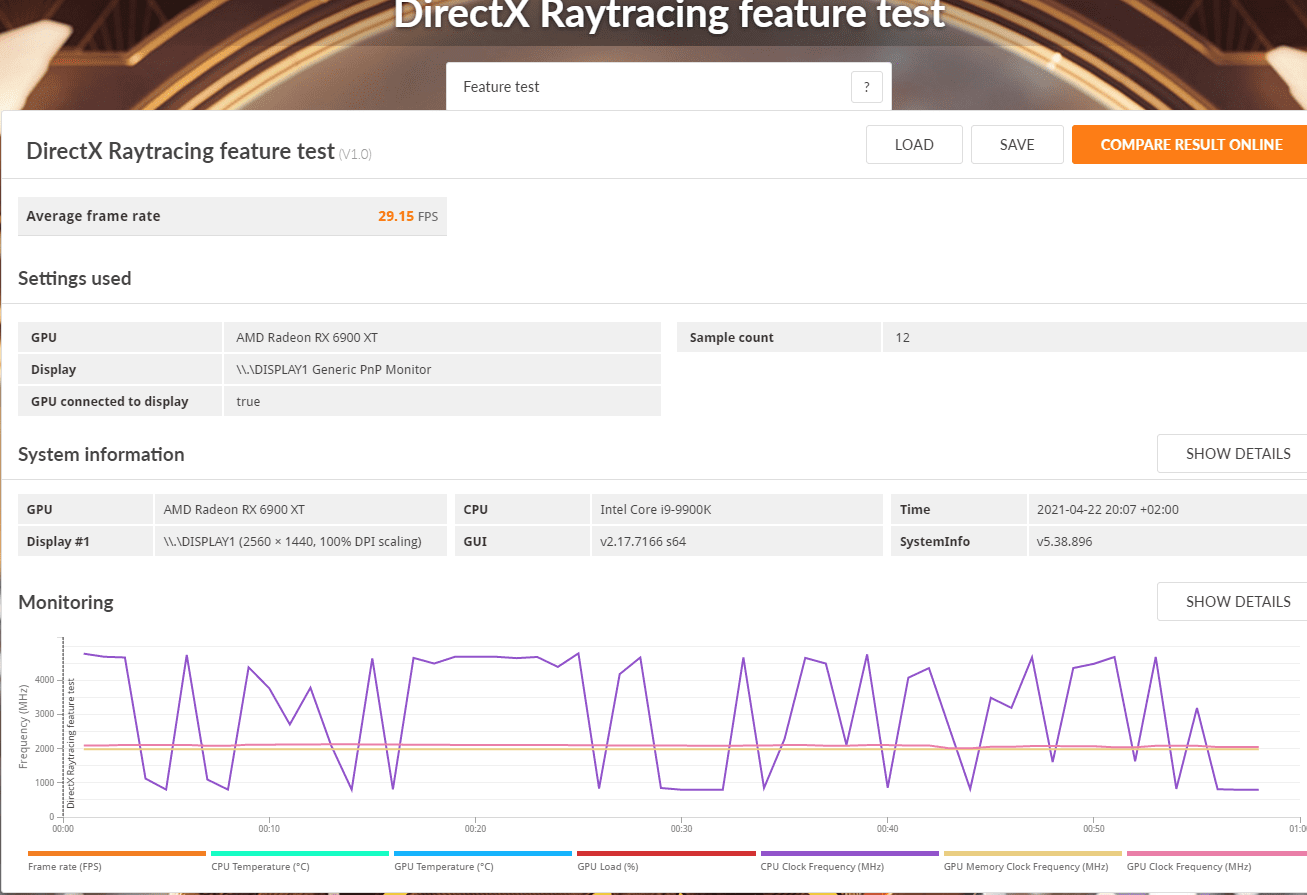This screenshot has width=1307, height=895.
Task: Click the 00:50 marker on chart timeline
Action: coord(1094,829)
